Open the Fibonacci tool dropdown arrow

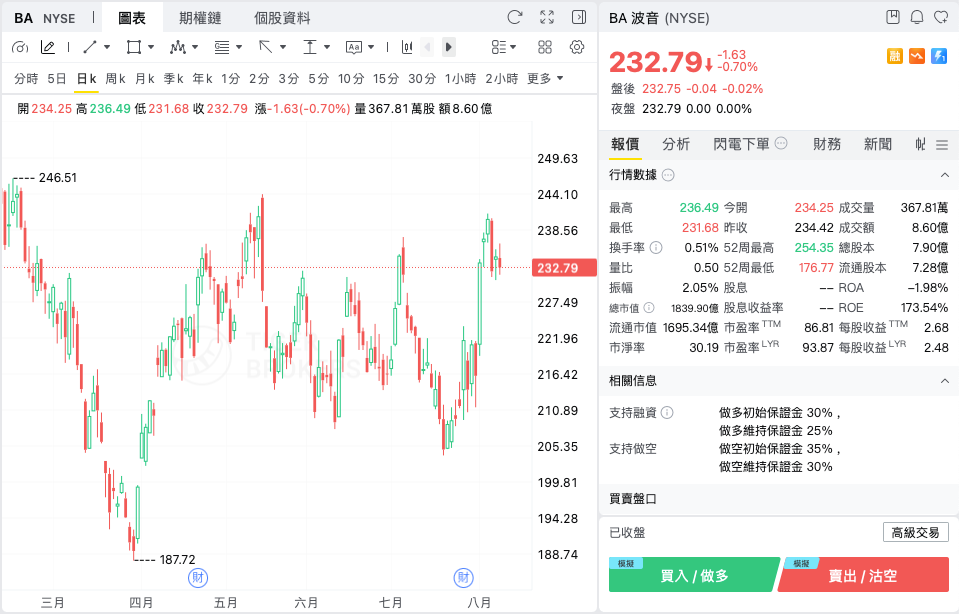click(x=239, y=47)
